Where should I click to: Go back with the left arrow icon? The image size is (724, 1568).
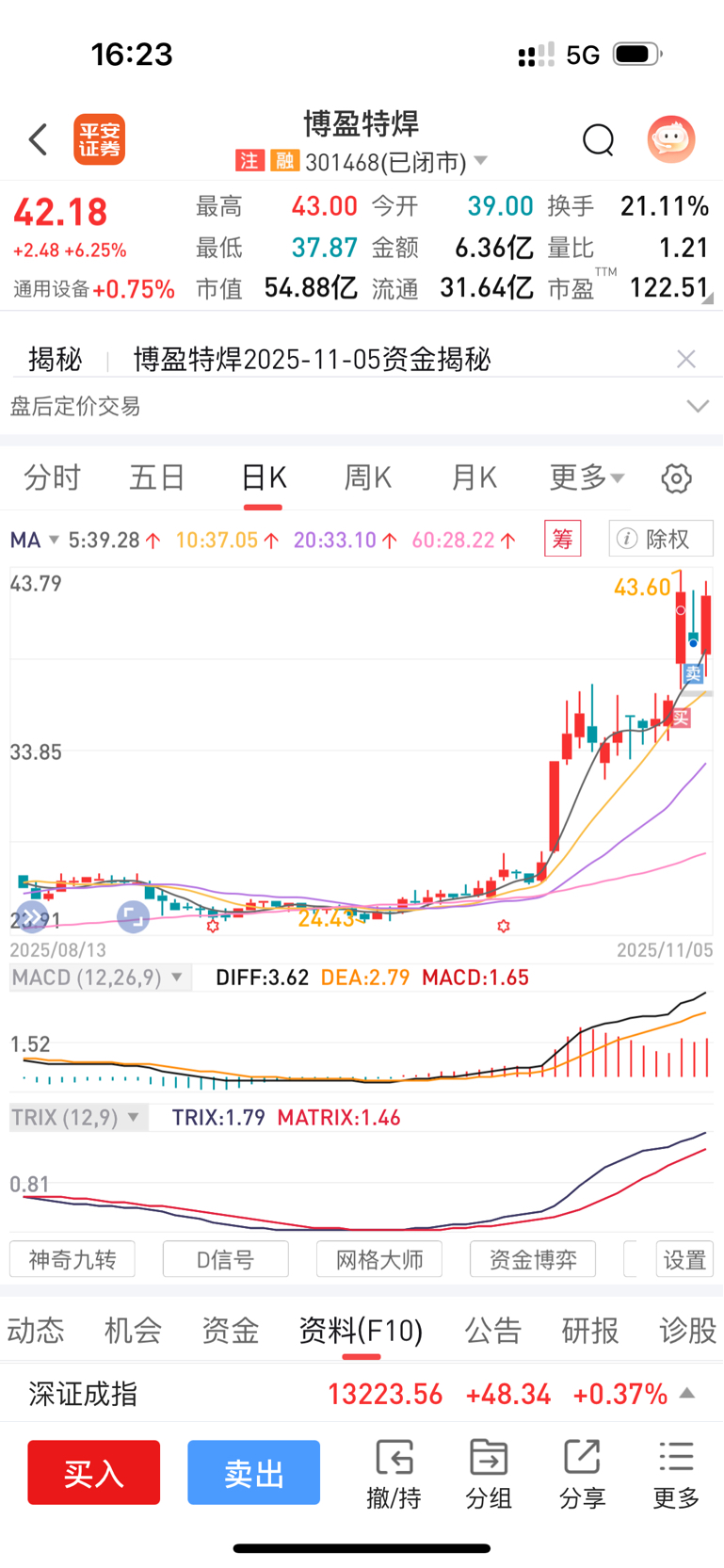click(x=38, y=139)
